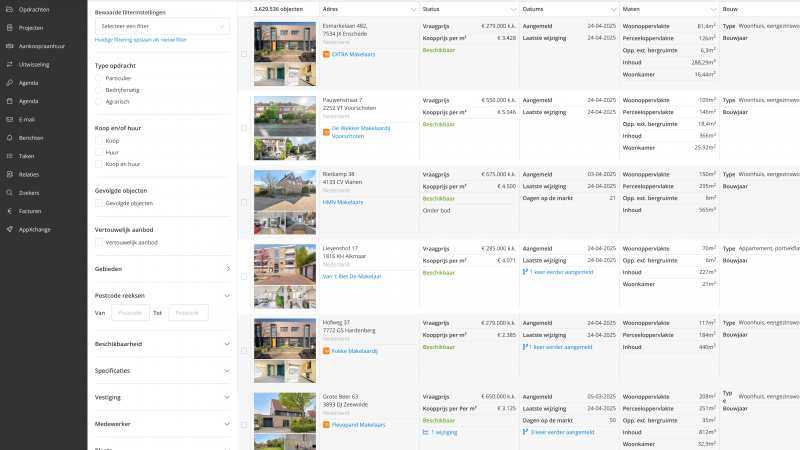Click the Postcode 'Van' input field
This screenshot has height=450, width=800.
tap(130, 312)
